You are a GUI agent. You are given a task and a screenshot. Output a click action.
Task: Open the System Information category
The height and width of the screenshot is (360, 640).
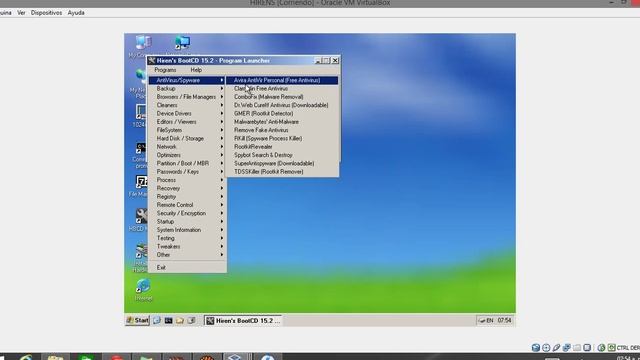187,230
